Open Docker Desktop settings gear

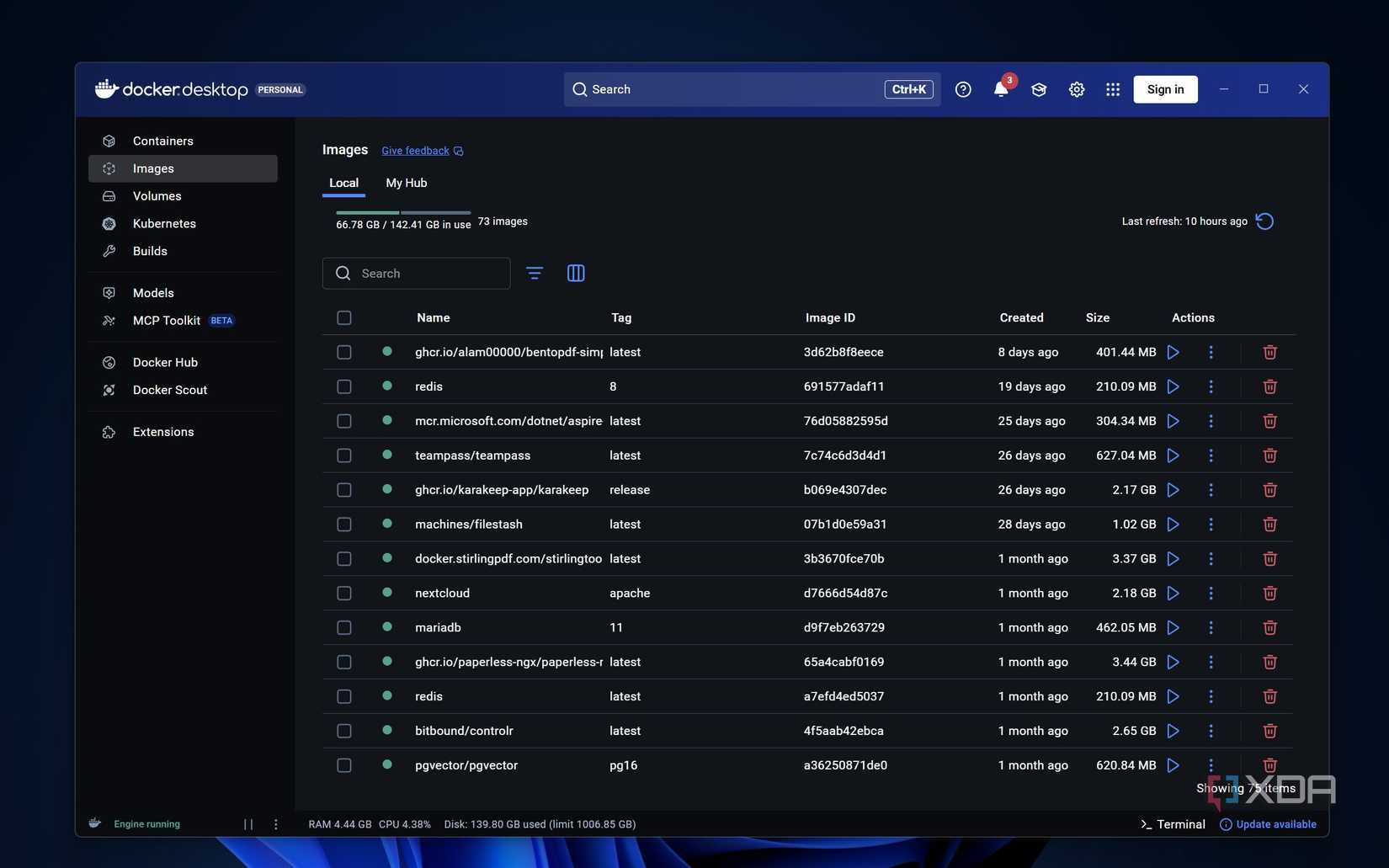click(x=1077, y=89)
